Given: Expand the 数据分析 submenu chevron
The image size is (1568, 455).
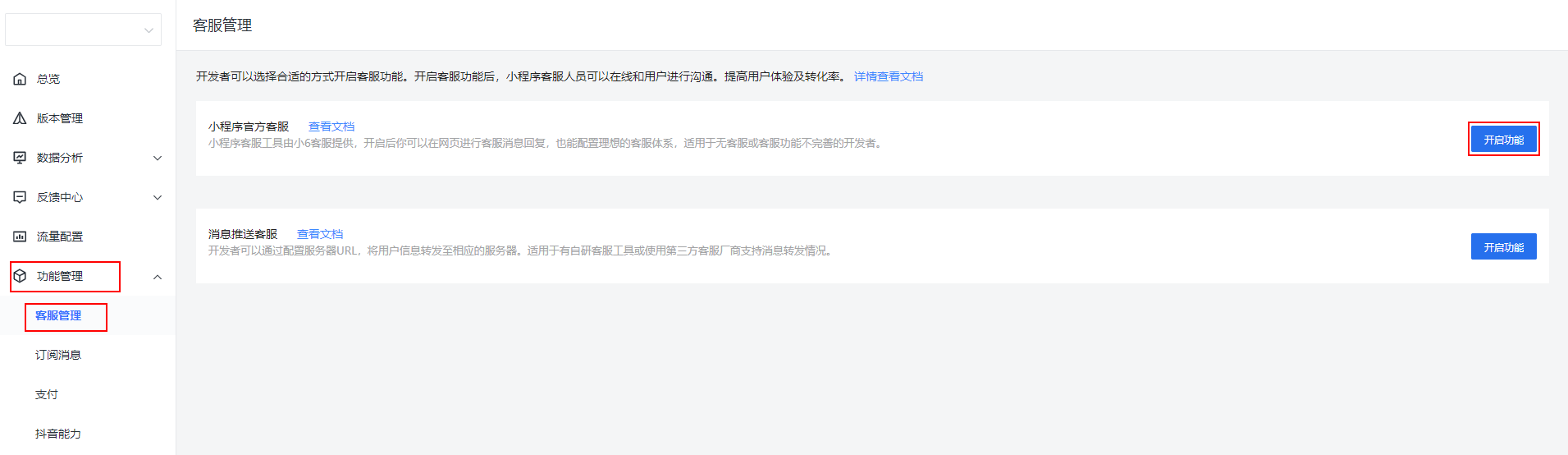Looking at the screenshot, I should pos(158,158).
